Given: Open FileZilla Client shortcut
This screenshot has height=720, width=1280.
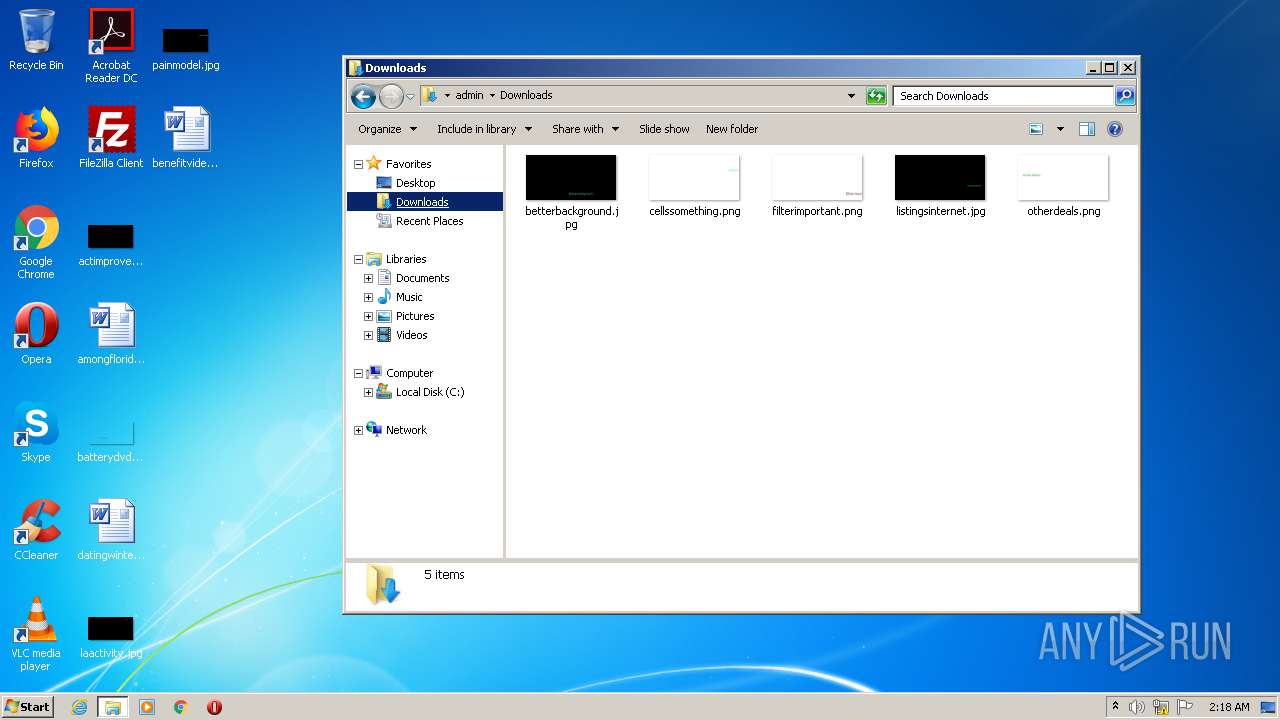Looking at the screenshot, I should [111, 138].
